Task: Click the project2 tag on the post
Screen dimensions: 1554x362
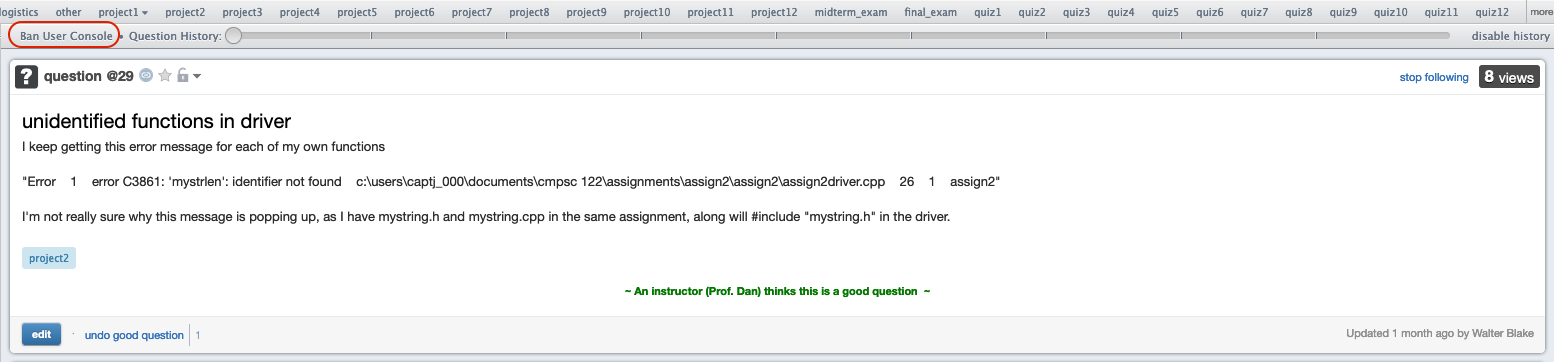Action: point(49,258)
